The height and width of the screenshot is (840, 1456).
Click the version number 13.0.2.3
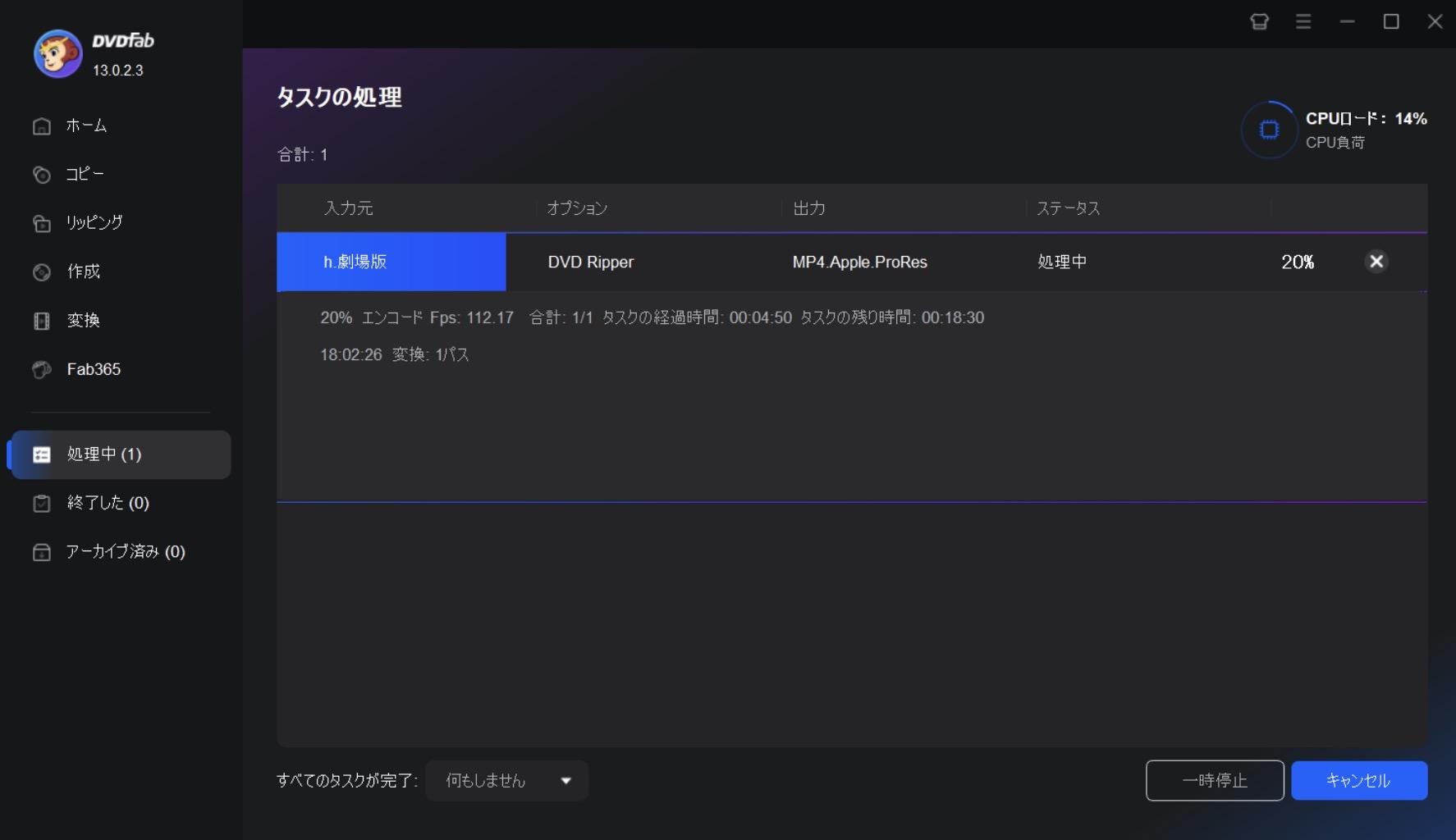click(x=118, y=71)
